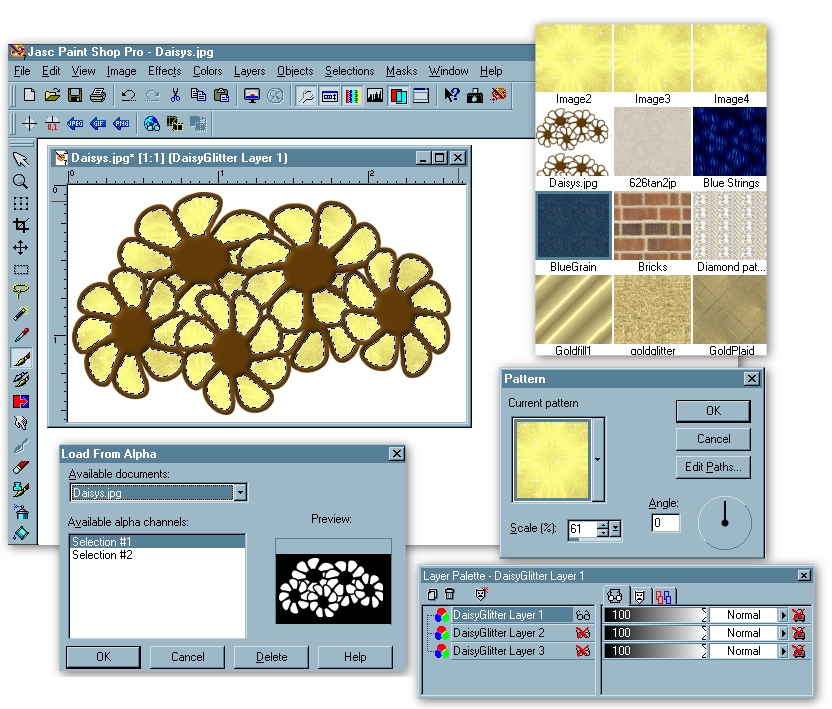The height and width of the screenshot is (709, 832).
Task: Toggle the layer palette toolbar button
Action: pyautogui.click(x=398, y=96)
